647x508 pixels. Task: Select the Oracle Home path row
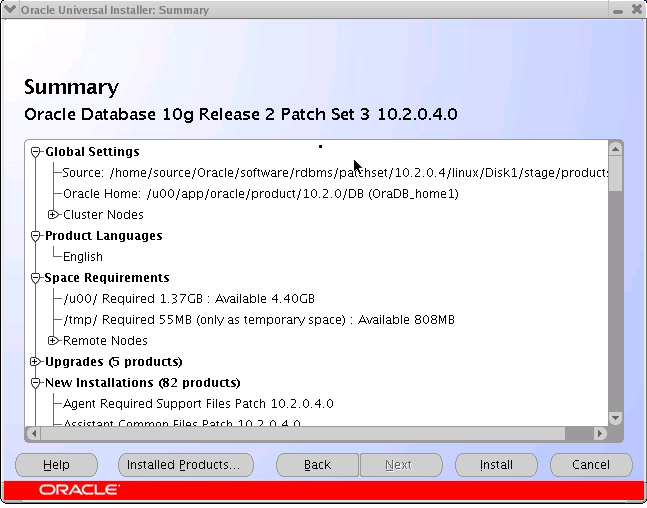click(x=261, y=194)
